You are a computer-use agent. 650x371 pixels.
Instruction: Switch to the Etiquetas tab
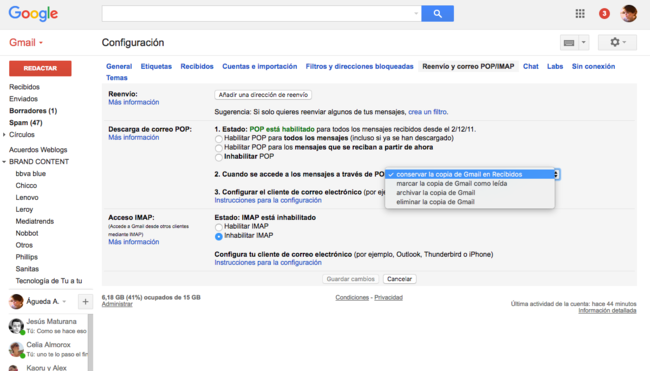[156, 66]
